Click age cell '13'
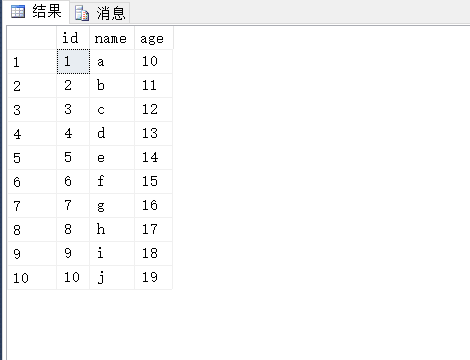Screen dimensions: 470x360 [153, 134]
